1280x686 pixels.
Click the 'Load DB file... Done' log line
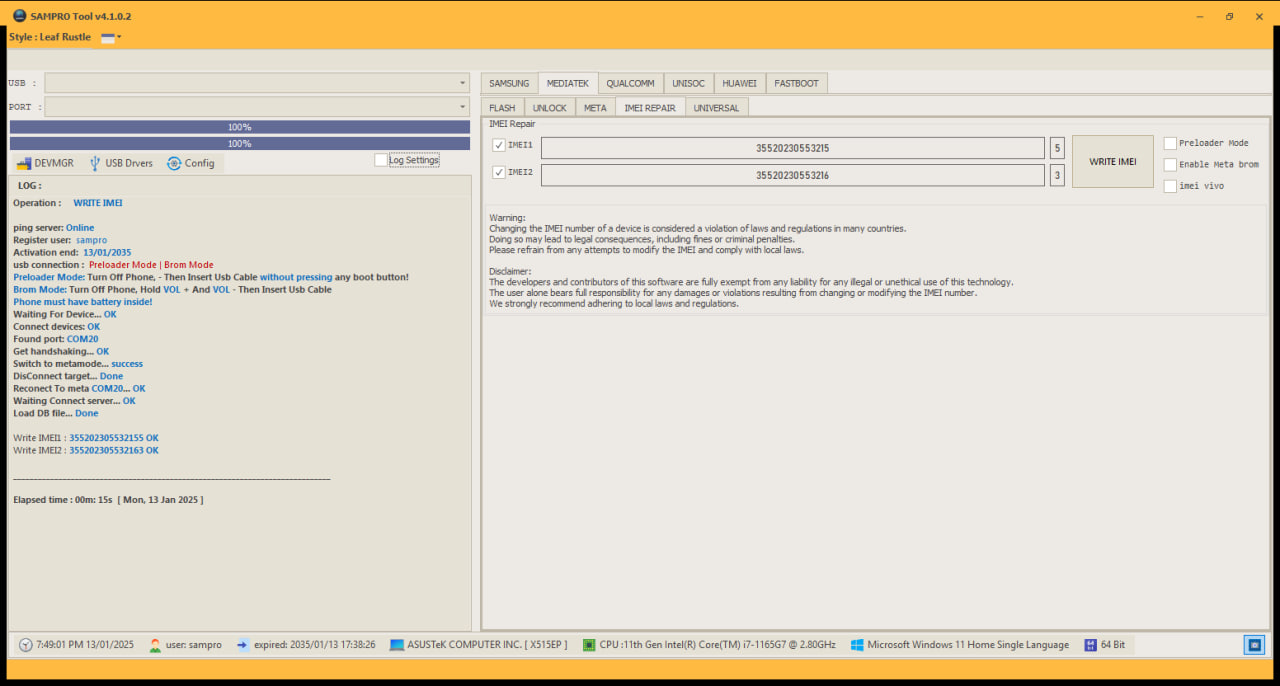[56, 413]
